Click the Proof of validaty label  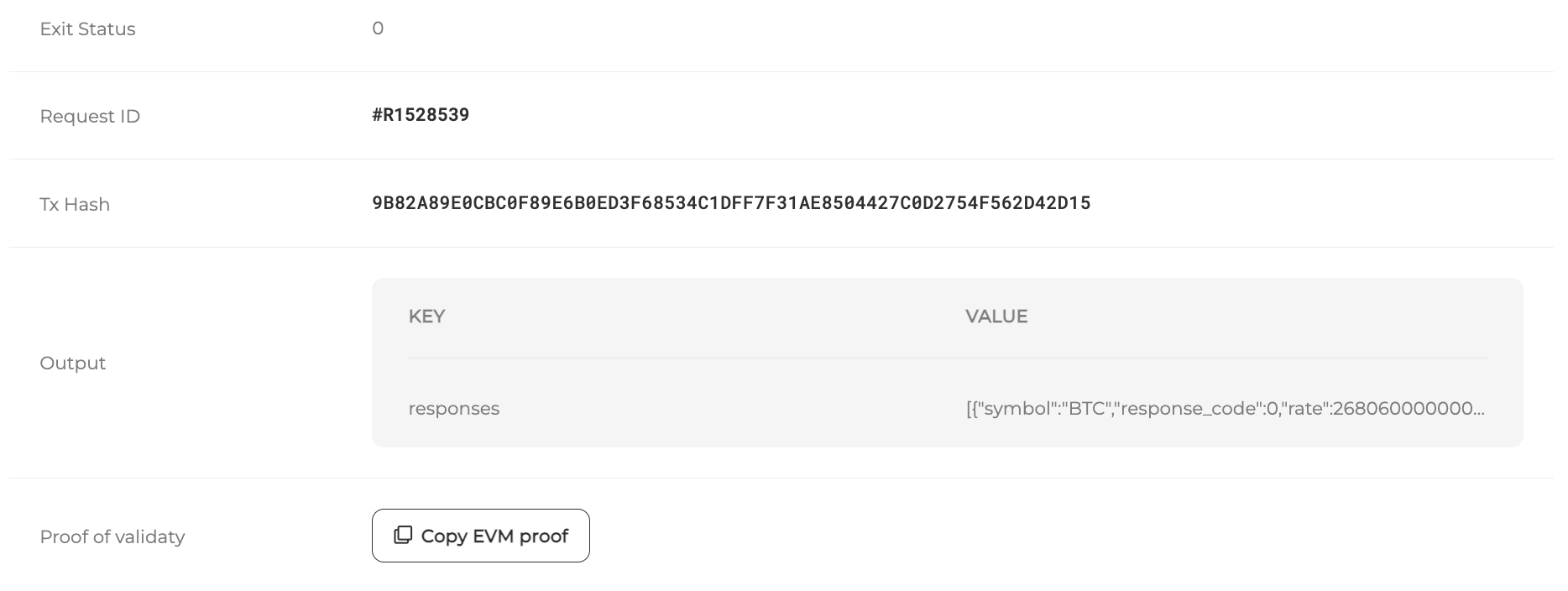pyautogui.click(x=112, y=537)
